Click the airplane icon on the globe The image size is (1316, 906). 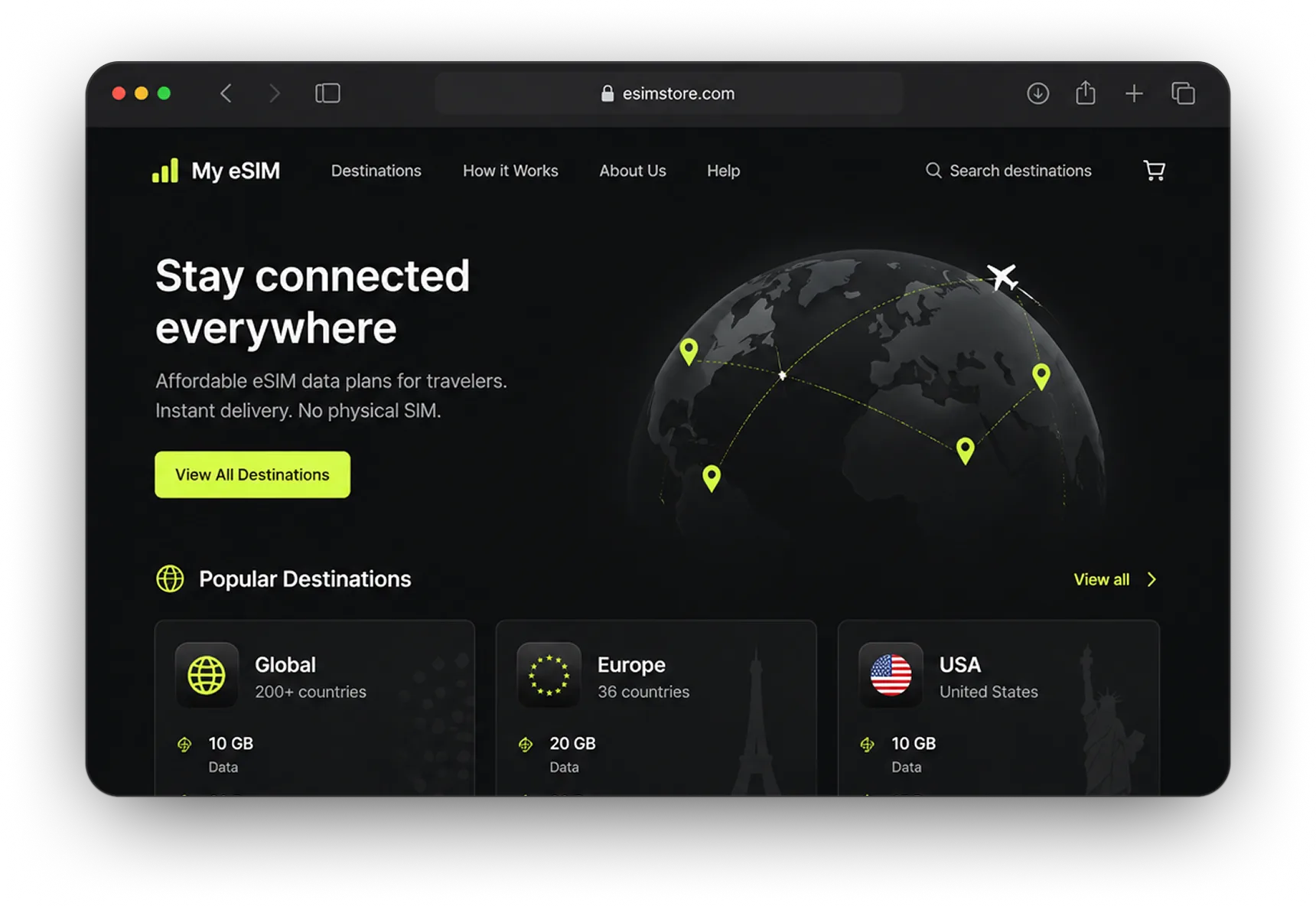click(1002, 276)
